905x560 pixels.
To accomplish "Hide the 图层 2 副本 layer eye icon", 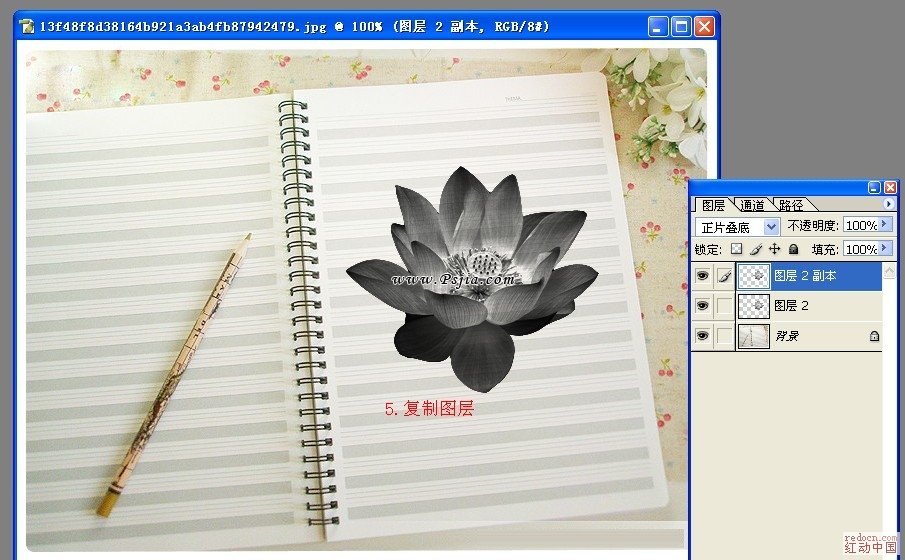I will [x=702, y=276].
